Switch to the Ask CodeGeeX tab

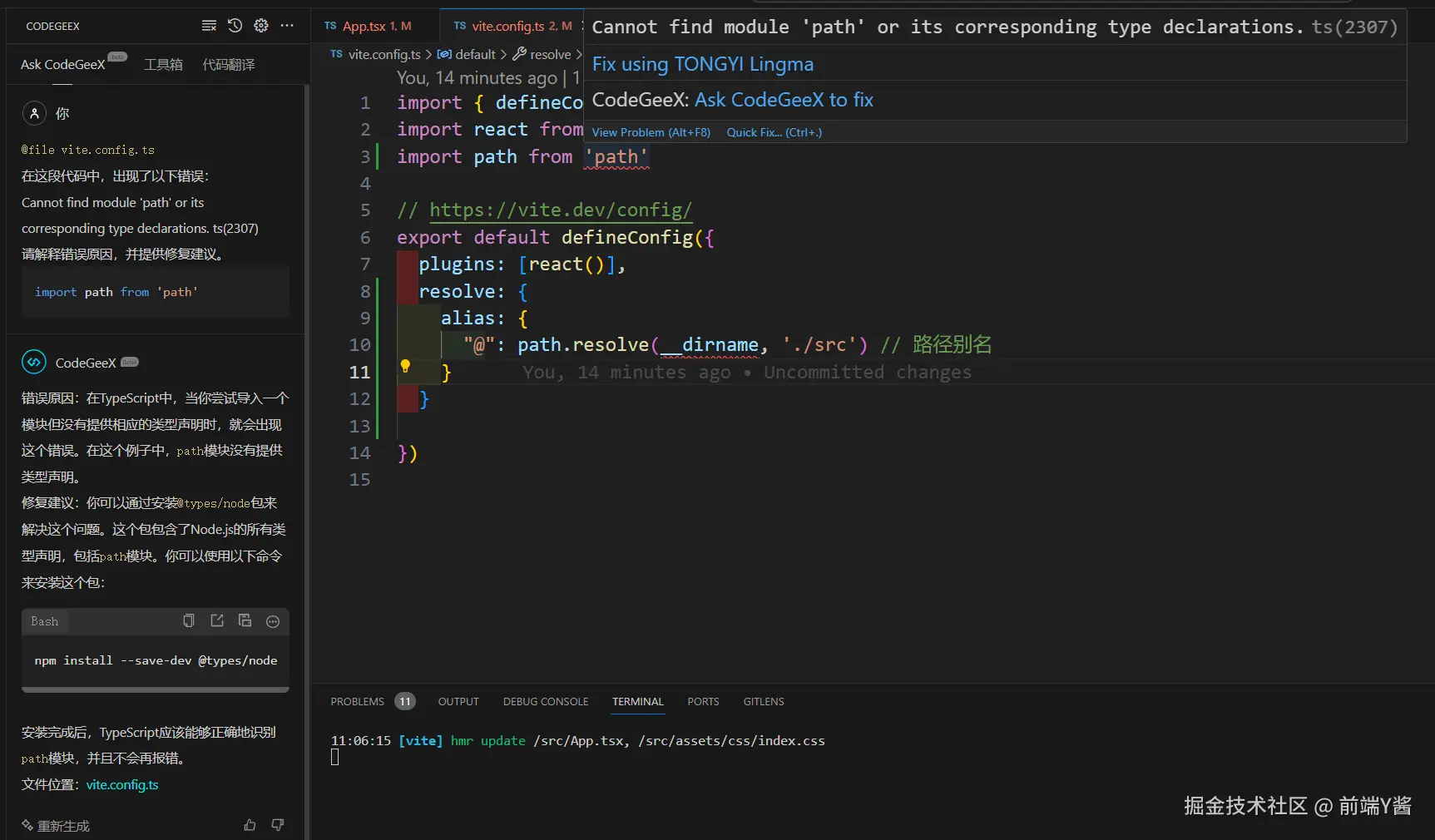[63, 64]
